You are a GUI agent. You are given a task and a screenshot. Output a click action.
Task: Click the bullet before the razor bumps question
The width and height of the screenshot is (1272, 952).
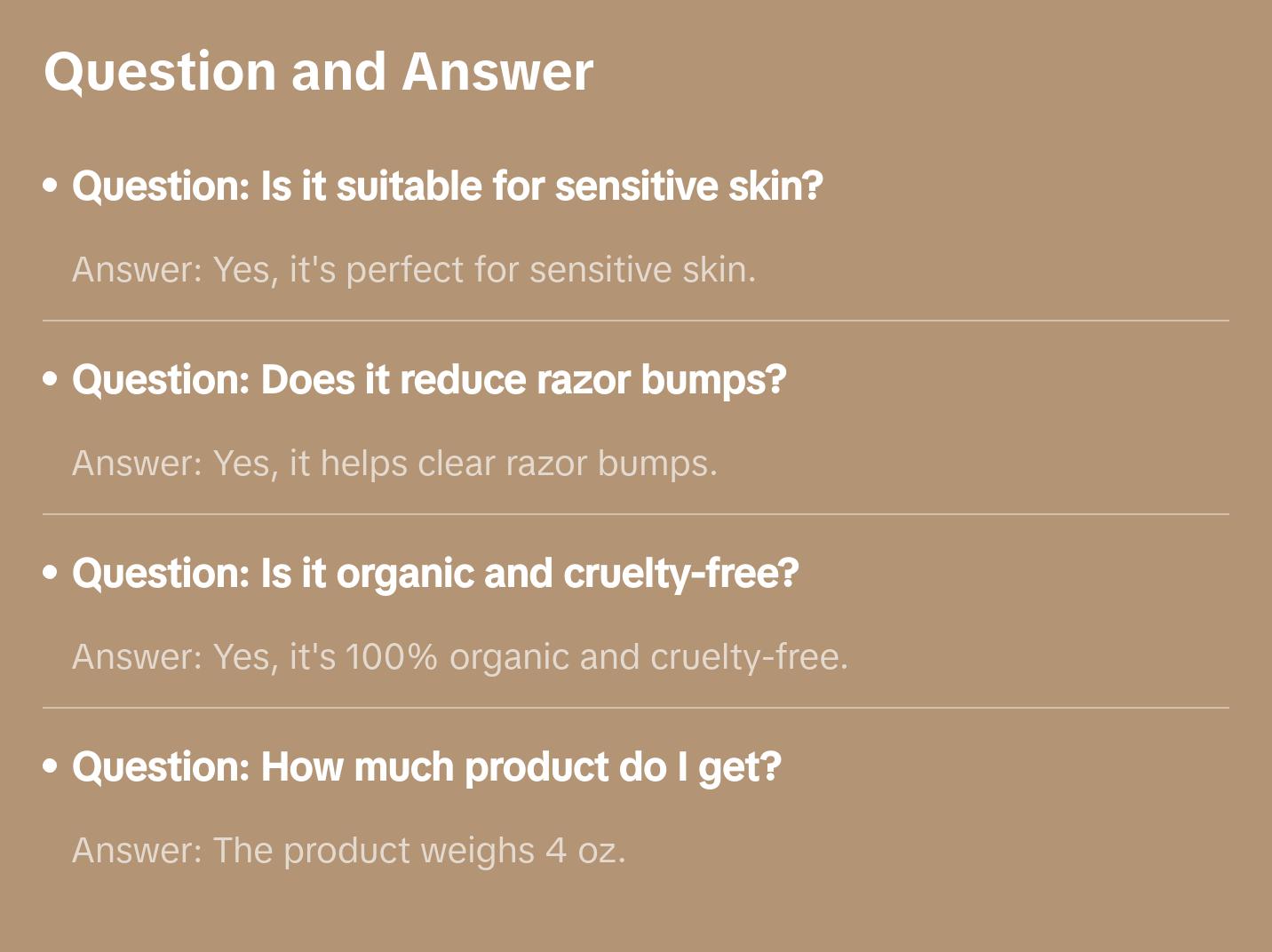point(51,379)
